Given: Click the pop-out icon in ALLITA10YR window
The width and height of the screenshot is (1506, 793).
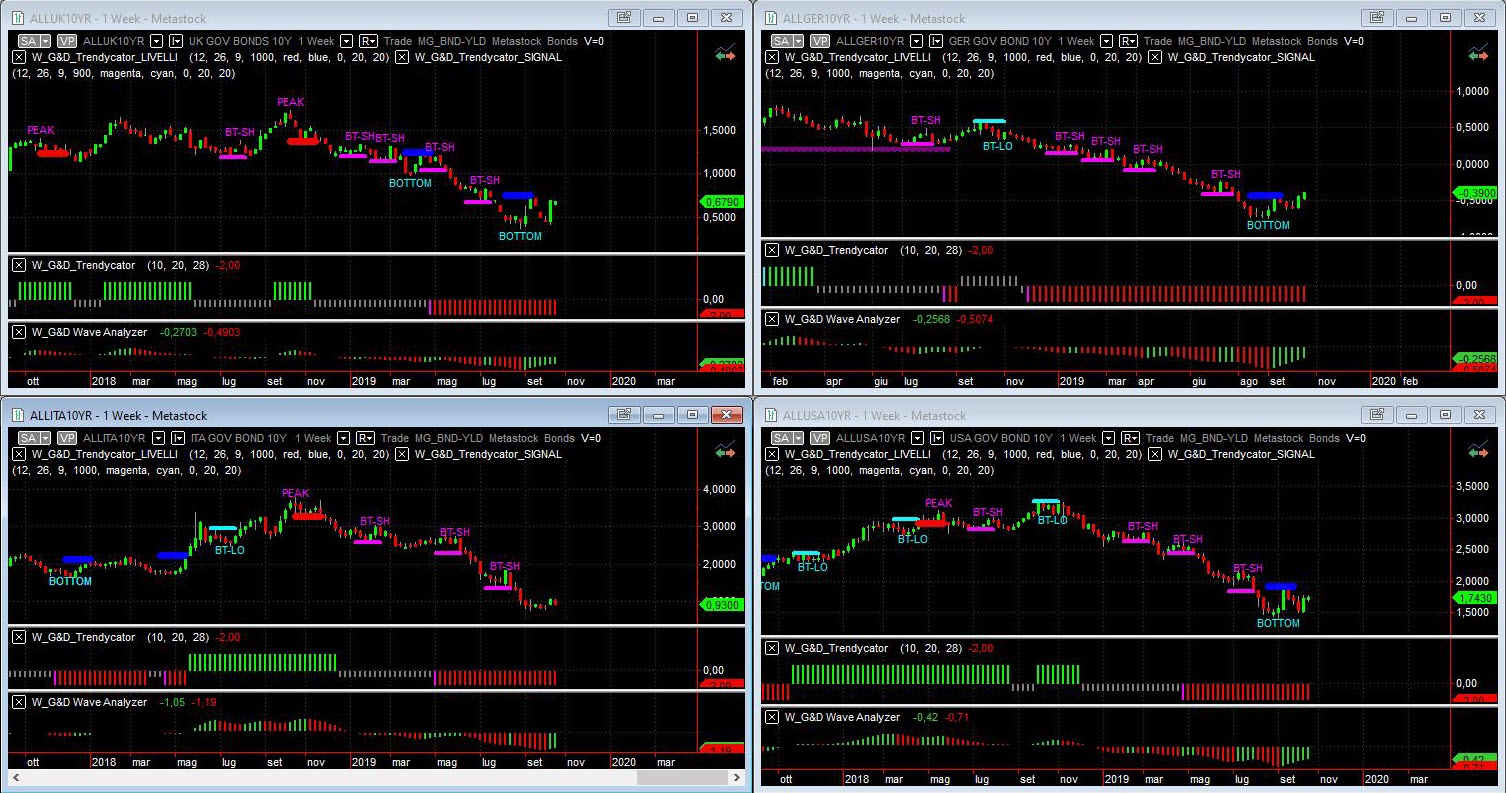Looking at the screenshot, I should (624, 414).
